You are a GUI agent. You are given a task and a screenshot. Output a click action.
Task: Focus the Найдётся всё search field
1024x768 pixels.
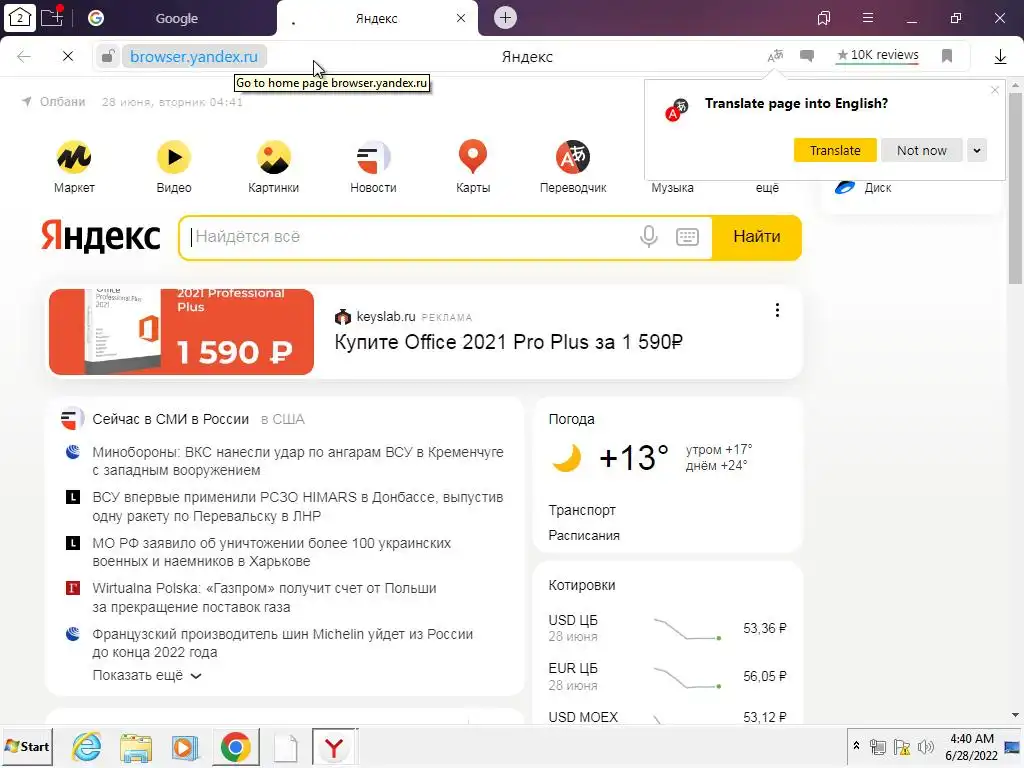pyautogui.click(x=411, y=237)
